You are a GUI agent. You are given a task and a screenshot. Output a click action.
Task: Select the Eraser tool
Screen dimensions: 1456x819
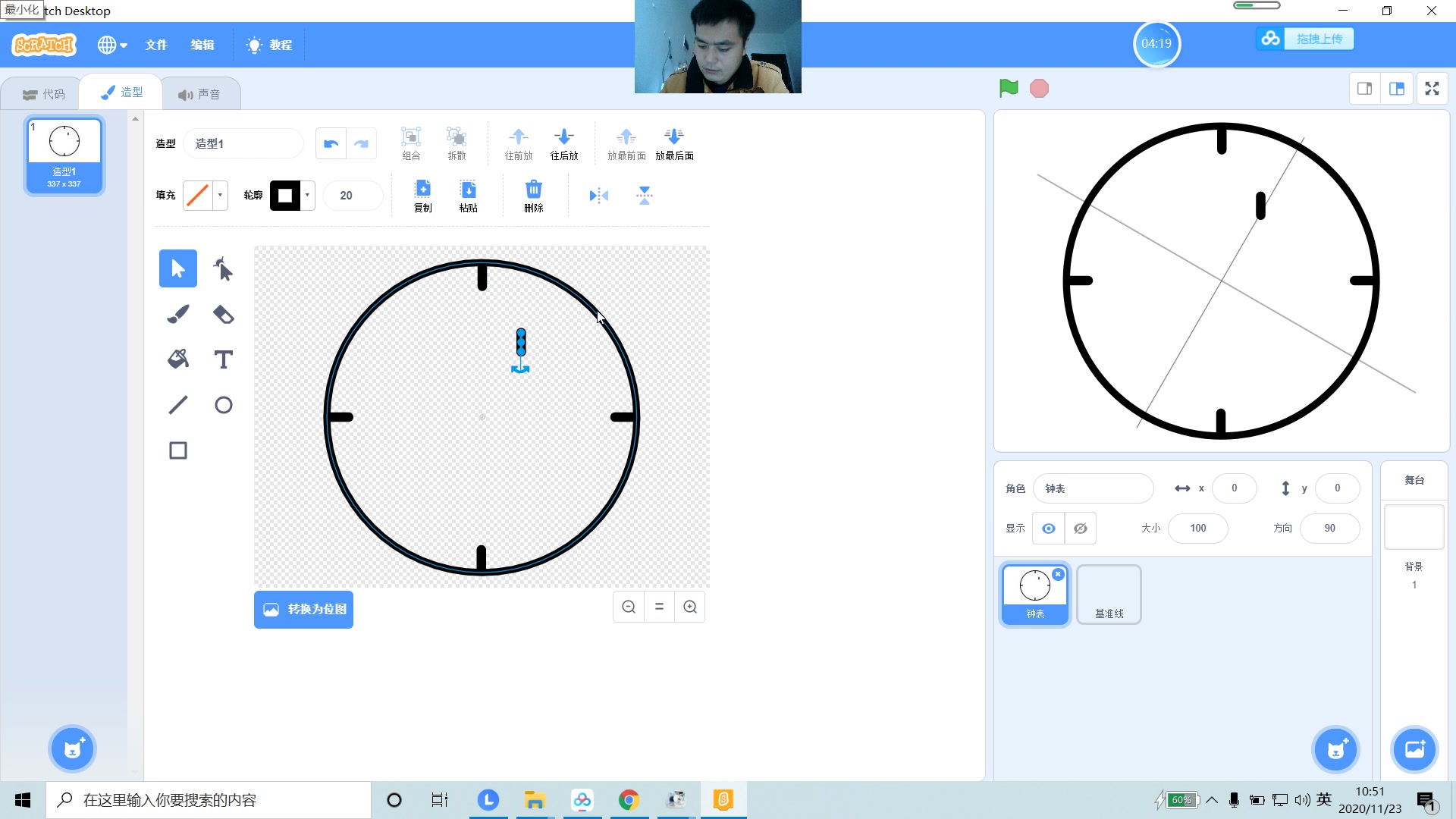(x=223, y=314)
